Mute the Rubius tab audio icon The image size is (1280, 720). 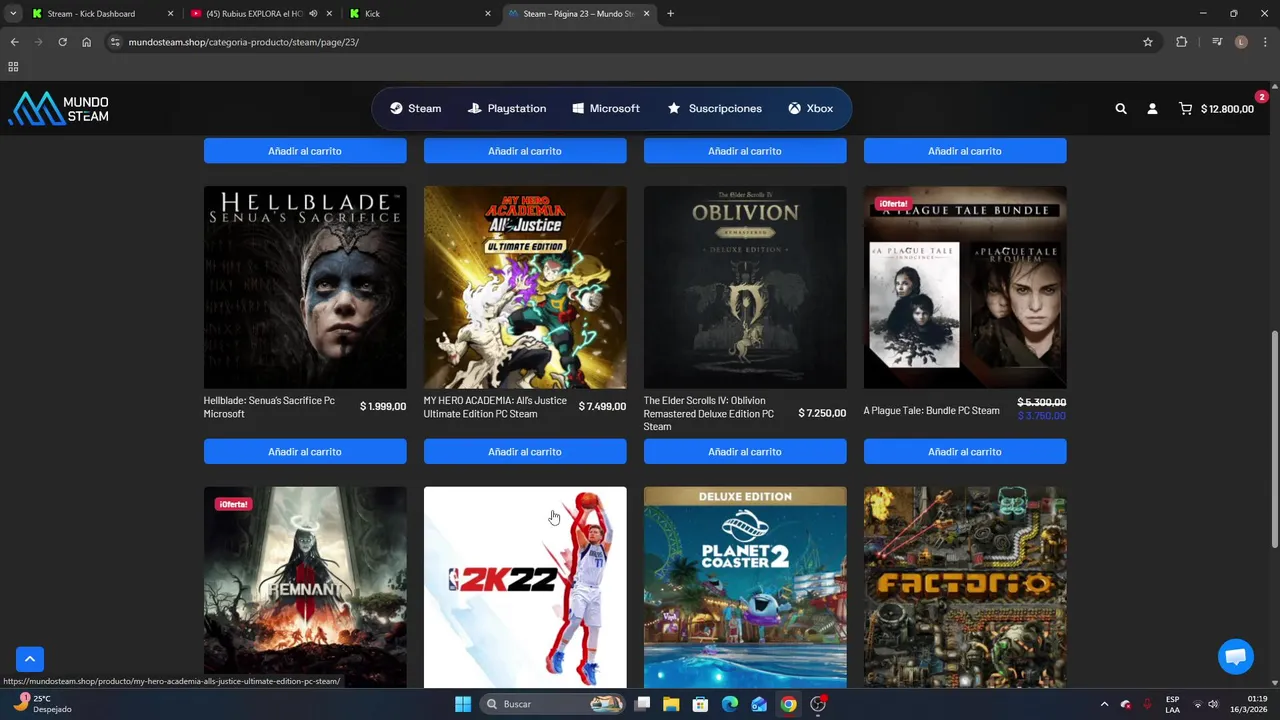tap(313, 14)
